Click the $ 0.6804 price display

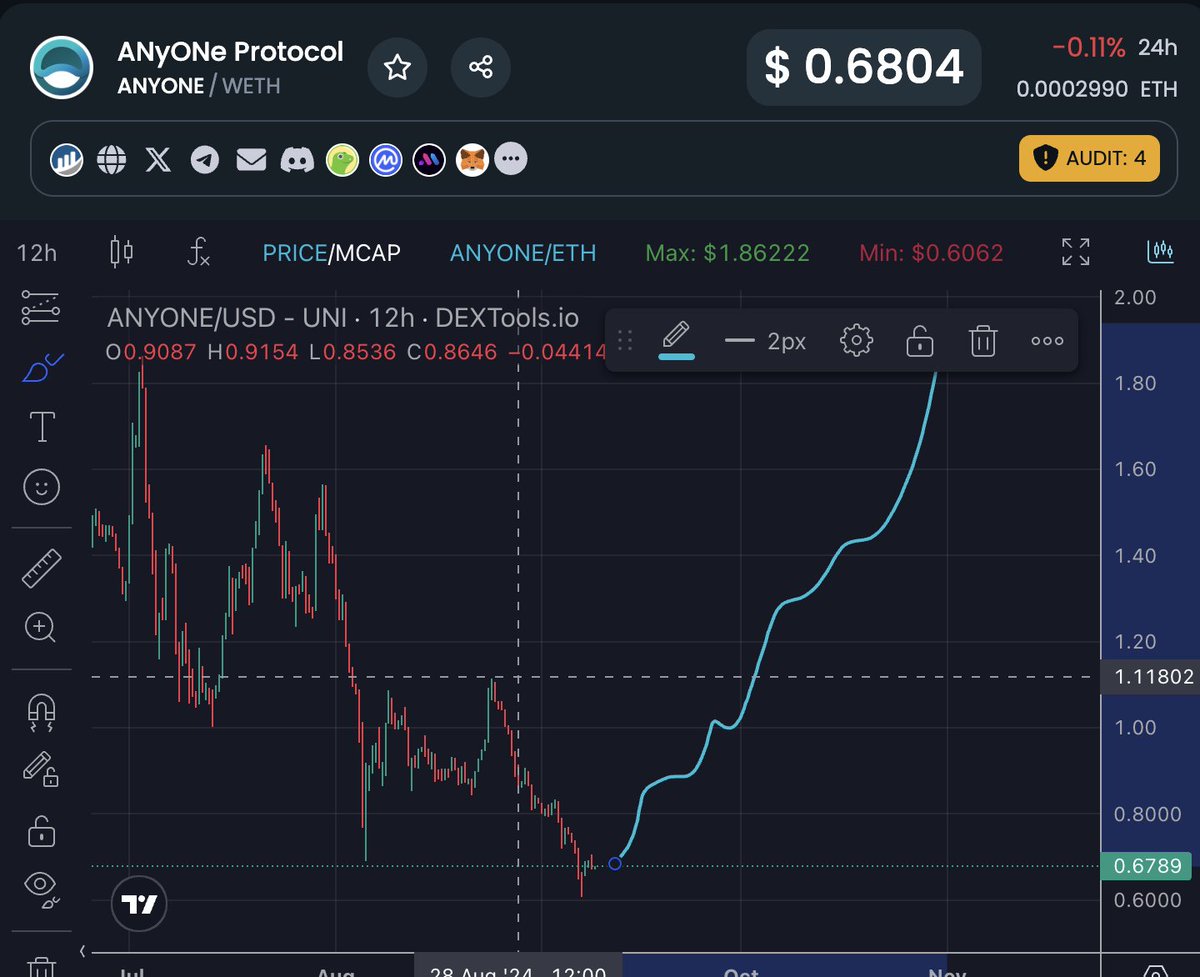tap(864, 67)
